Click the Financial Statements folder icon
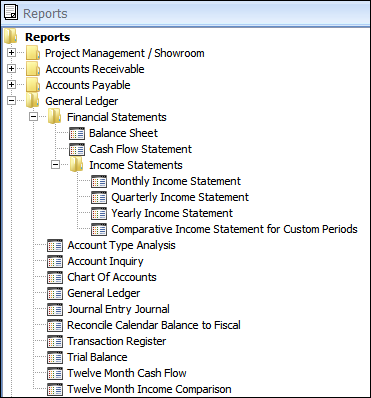Image resolution: width=371 pixels, height=398 pixels. pos(55,117)
